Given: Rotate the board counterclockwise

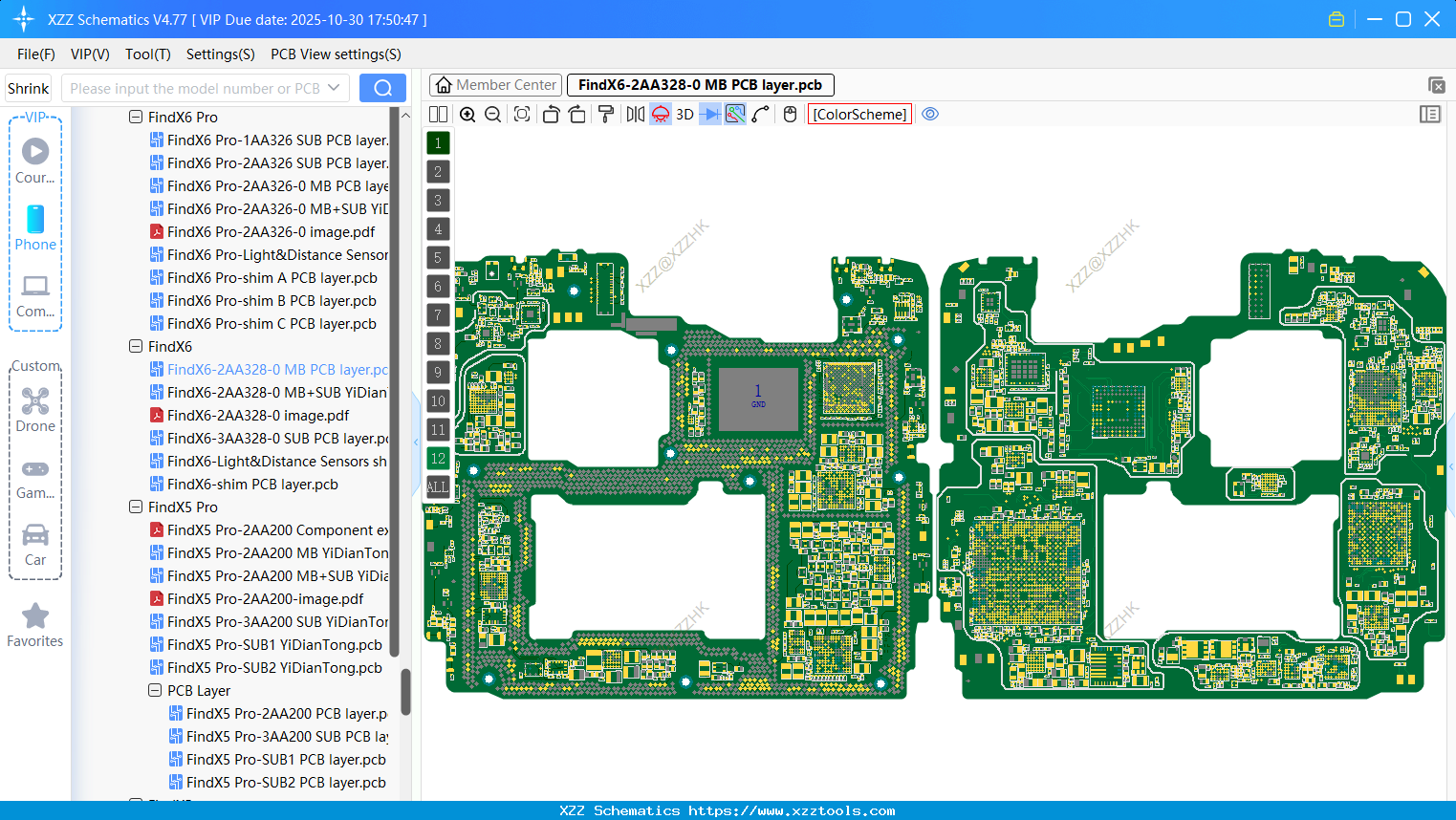Looking at the screenshot, I should coord(551,114).
